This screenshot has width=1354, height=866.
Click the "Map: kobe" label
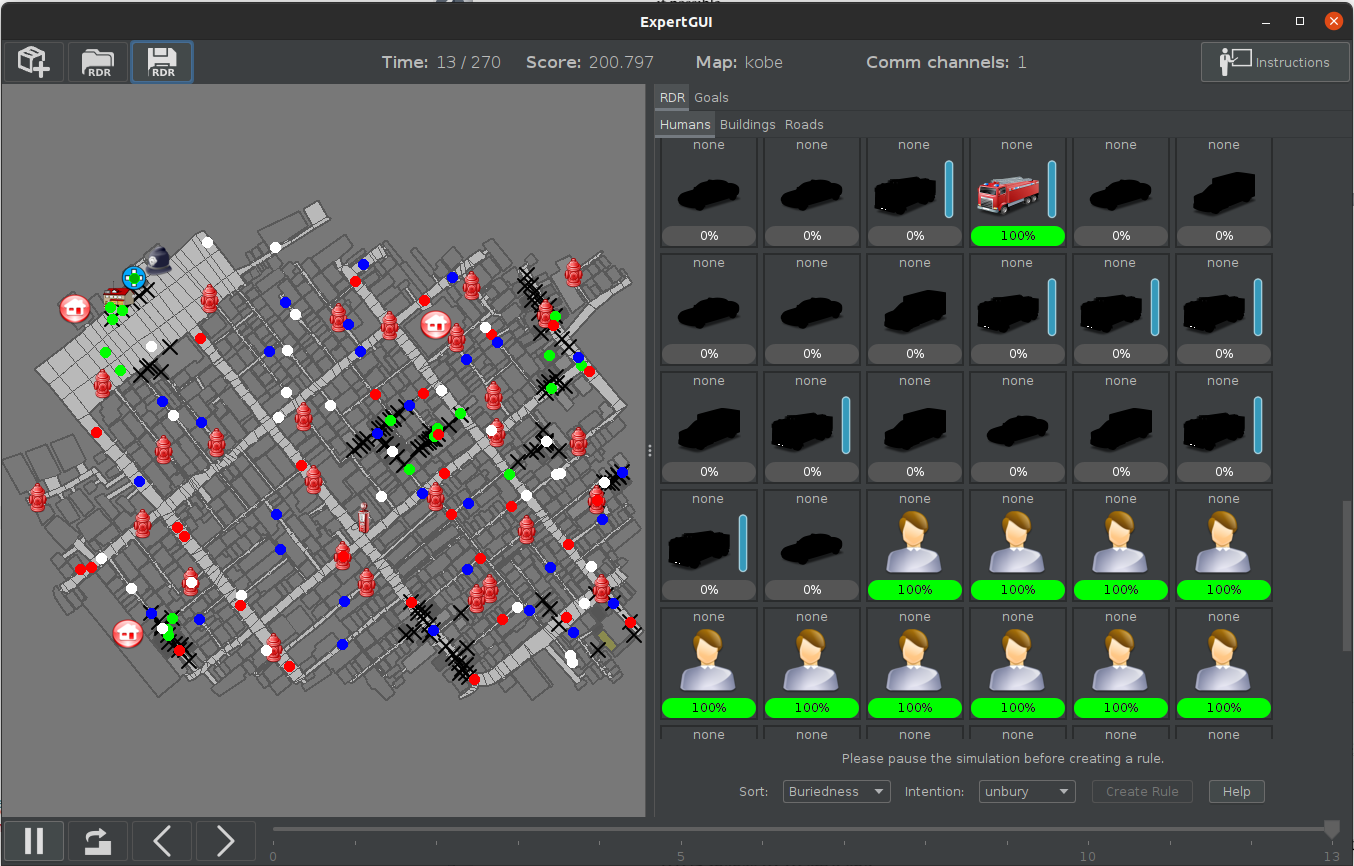coord(739,62)
